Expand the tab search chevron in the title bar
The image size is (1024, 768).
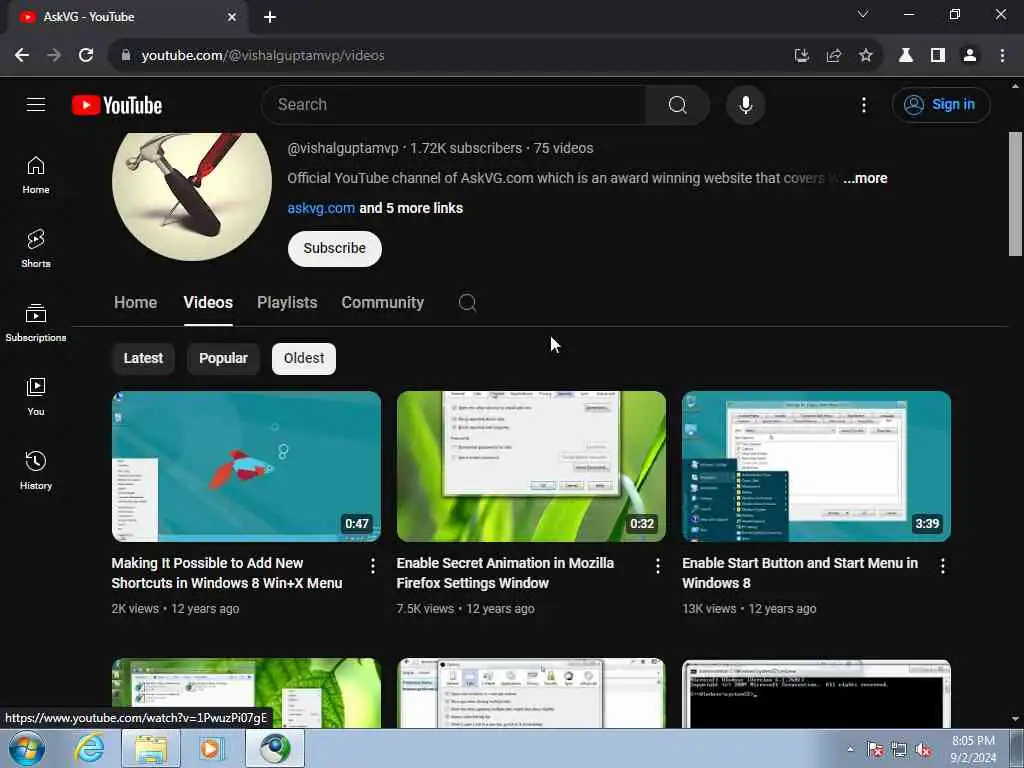tap(863, 14)
